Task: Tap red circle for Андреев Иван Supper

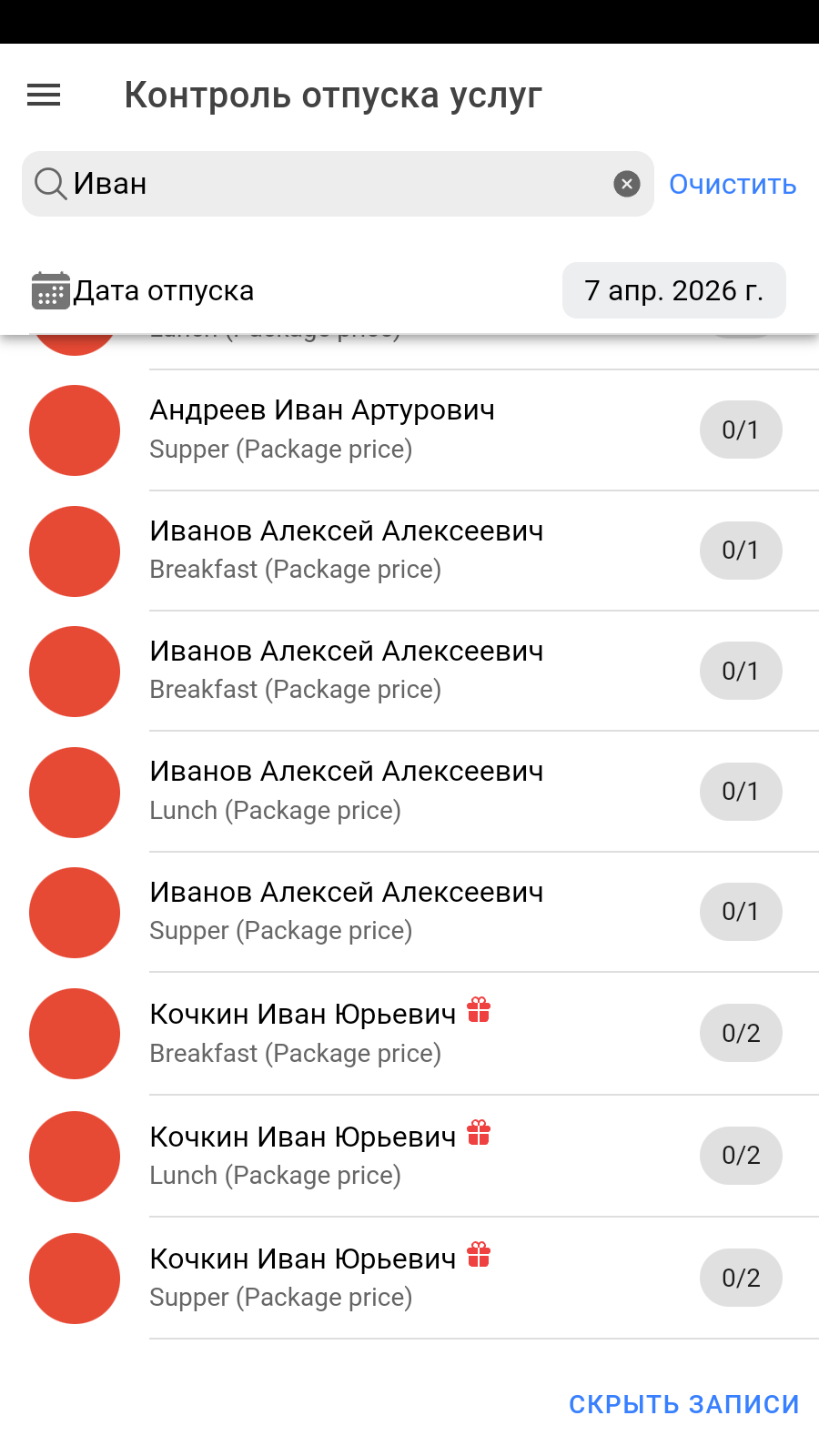Action: pos(75,430)
